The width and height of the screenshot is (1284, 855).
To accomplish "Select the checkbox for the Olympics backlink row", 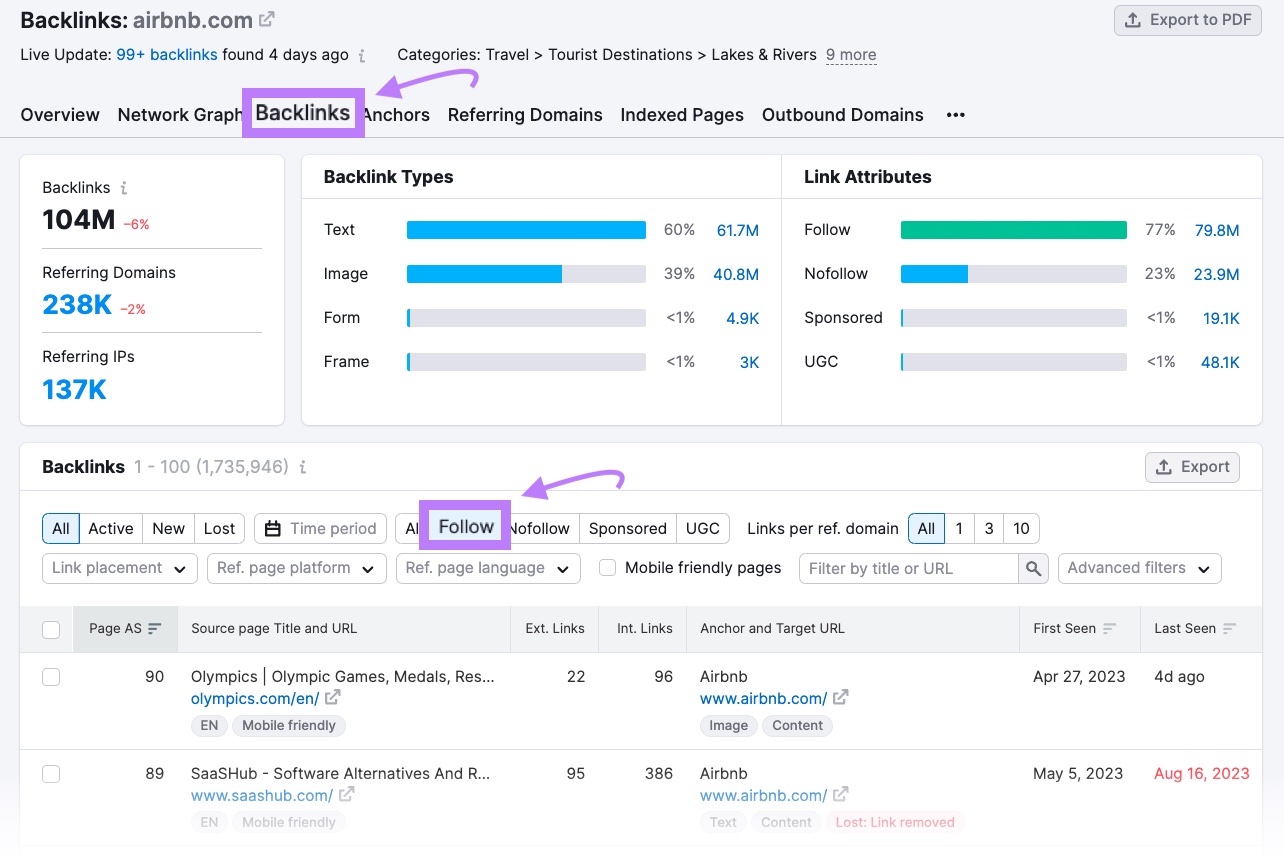I will [51, 677].
